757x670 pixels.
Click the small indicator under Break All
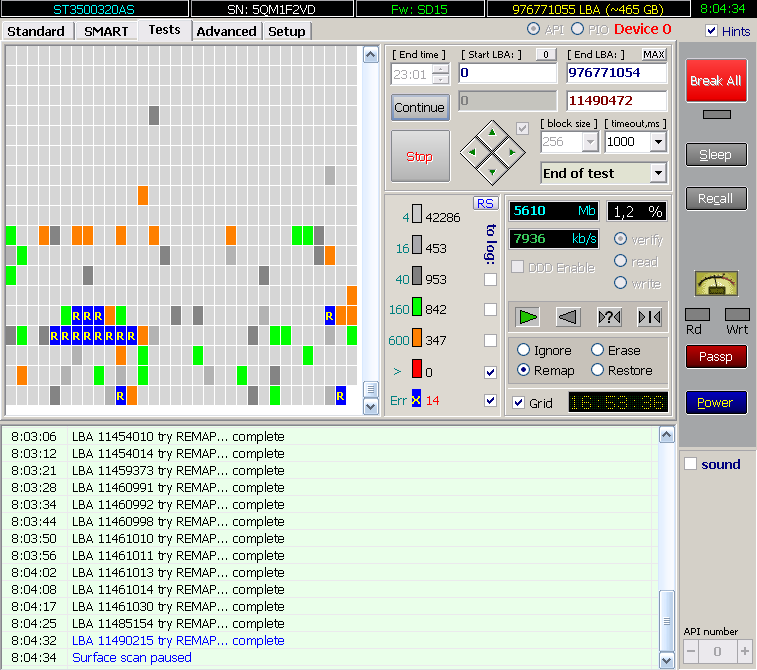tap(717, 114)
